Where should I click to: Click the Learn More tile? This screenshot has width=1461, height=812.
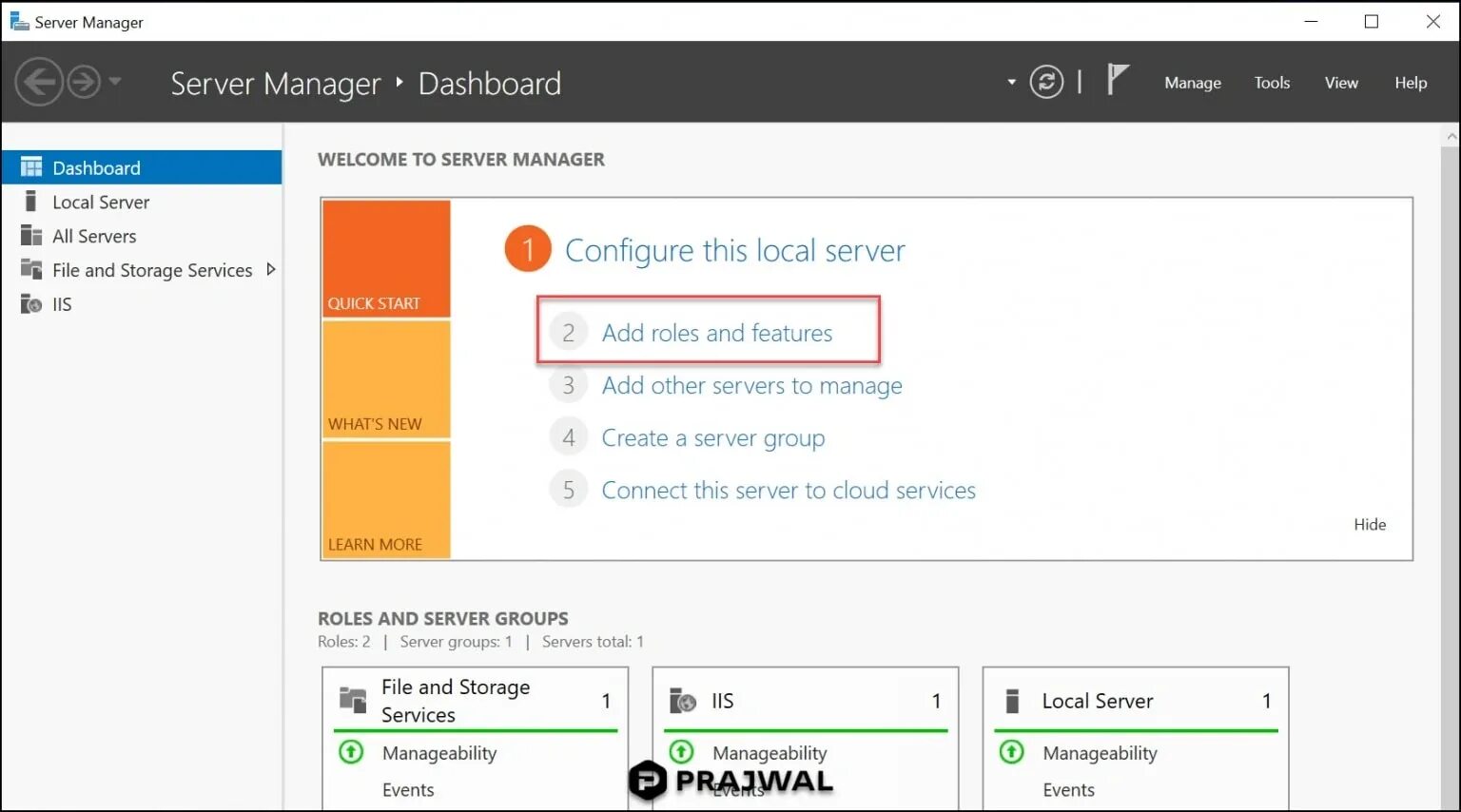(x=386, y=500)
